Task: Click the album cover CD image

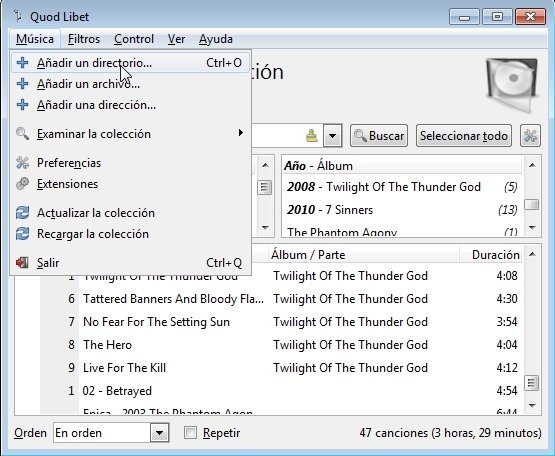Action: (x=513, y=84)
